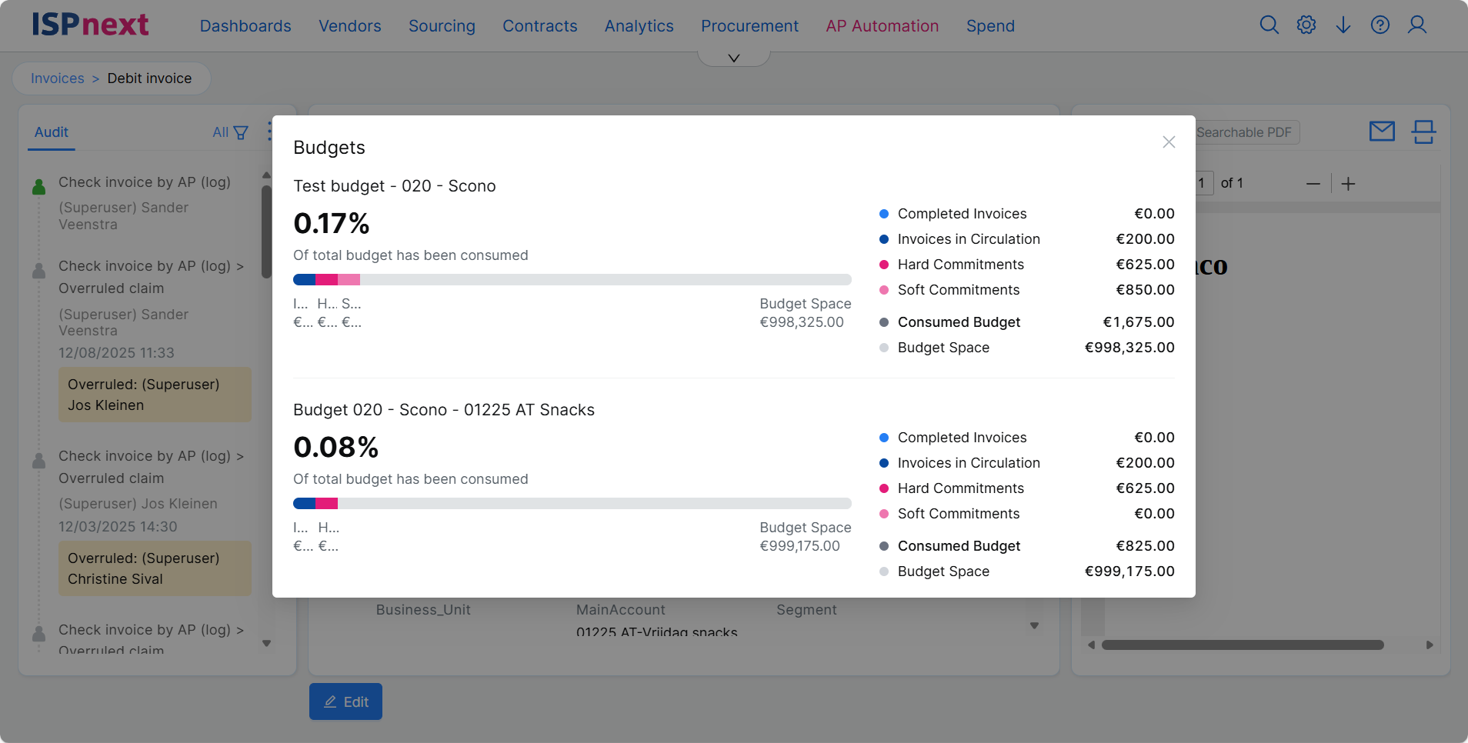1468x743 pixels.
Task: Click the €1,675.00 Consumed Budget value
Action: click(x=1139, y=322)
